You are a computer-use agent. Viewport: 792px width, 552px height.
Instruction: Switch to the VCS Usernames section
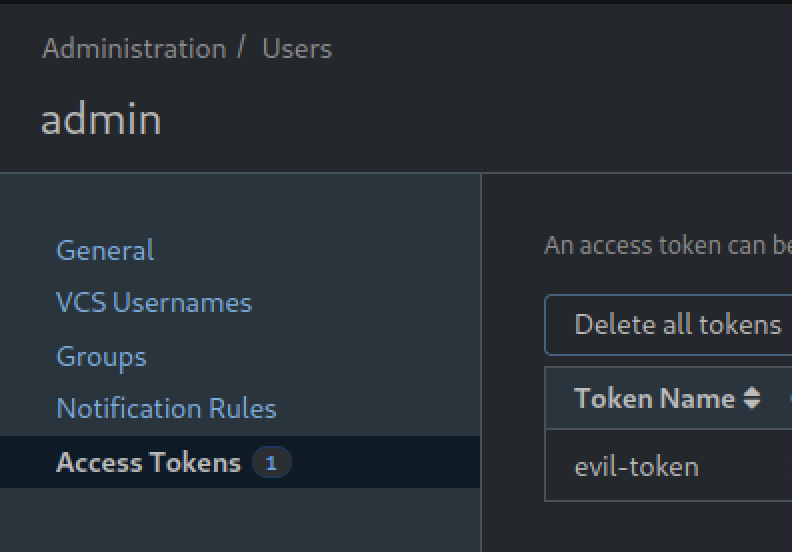point(154,303)
